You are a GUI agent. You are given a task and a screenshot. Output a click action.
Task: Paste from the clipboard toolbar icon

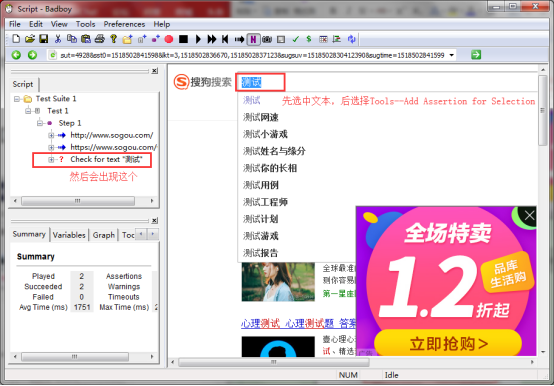(x=86, y=39)
